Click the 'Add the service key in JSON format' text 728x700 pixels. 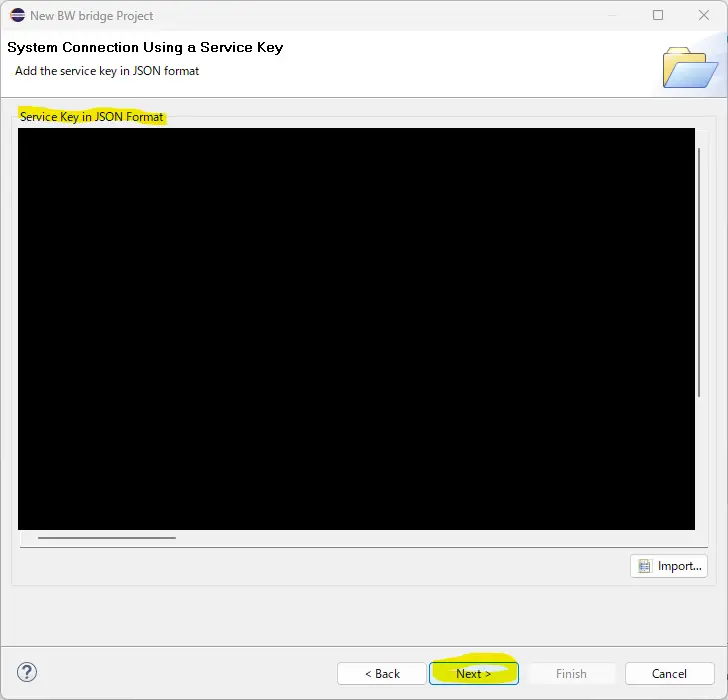point(107,71)
